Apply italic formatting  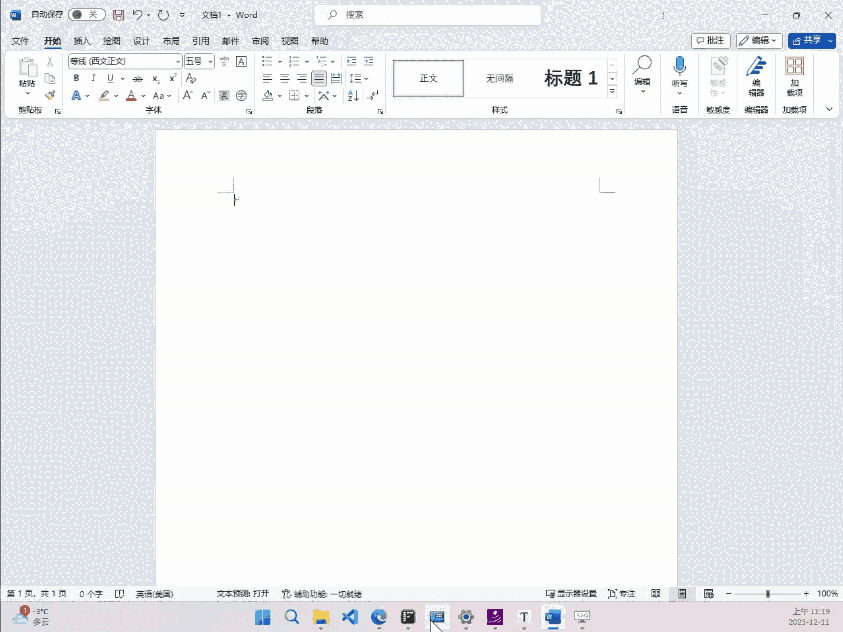pyautogui.click(x=91, y=78)
